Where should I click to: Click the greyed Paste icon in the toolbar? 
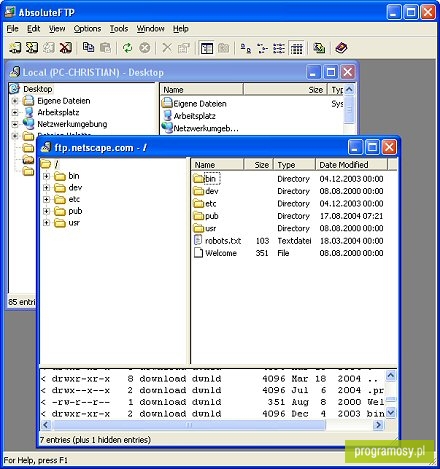tap(105, 48)
